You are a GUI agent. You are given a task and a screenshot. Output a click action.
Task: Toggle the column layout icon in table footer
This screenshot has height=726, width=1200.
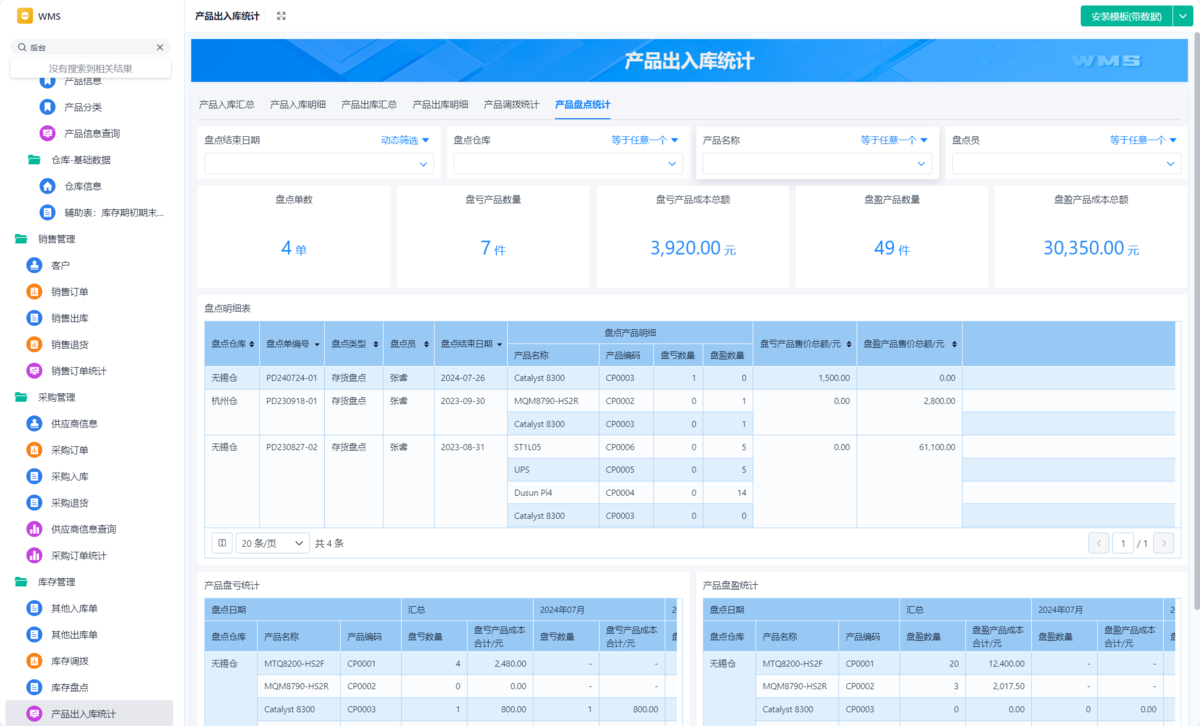click(222, 543)
